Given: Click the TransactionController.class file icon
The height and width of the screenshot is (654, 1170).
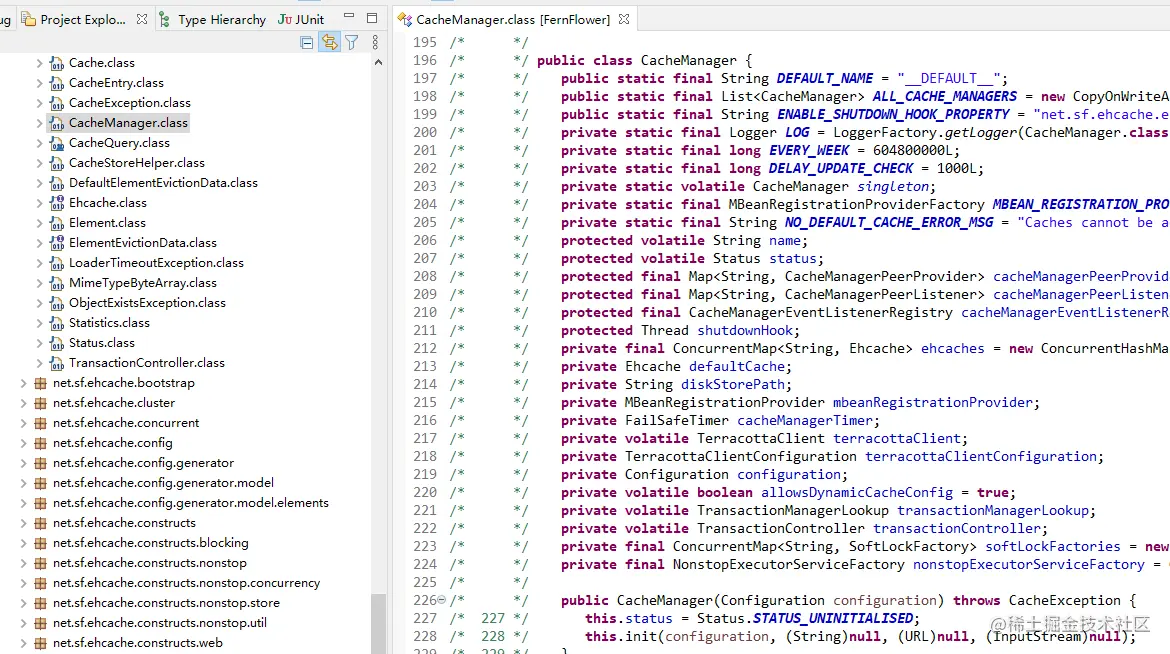Looking at the screenshot, I should click(x=57, y=364).
